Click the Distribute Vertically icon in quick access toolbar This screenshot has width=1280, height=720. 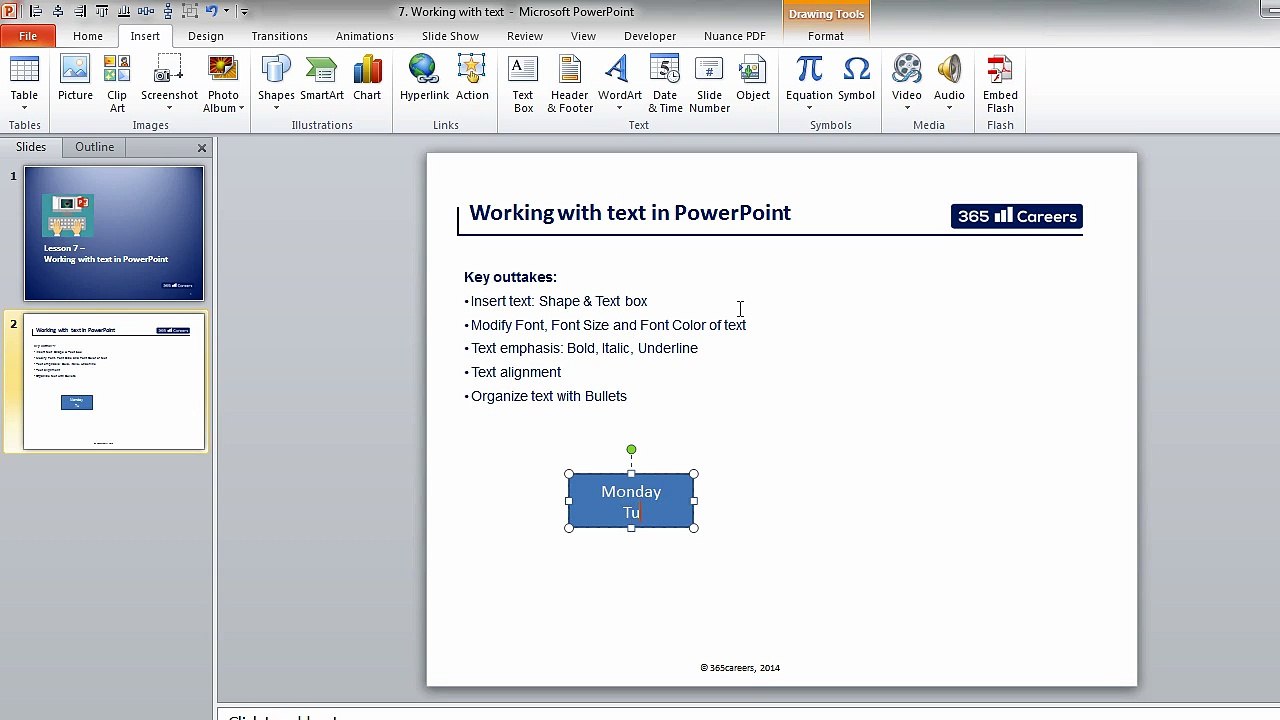click(x=168, y=11)
